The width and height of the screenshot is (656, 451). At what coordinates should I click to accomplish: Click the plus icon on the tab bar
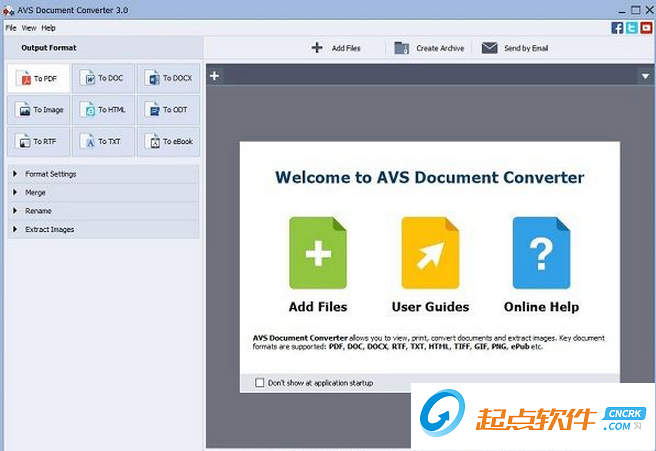click(x=215, y=76)
